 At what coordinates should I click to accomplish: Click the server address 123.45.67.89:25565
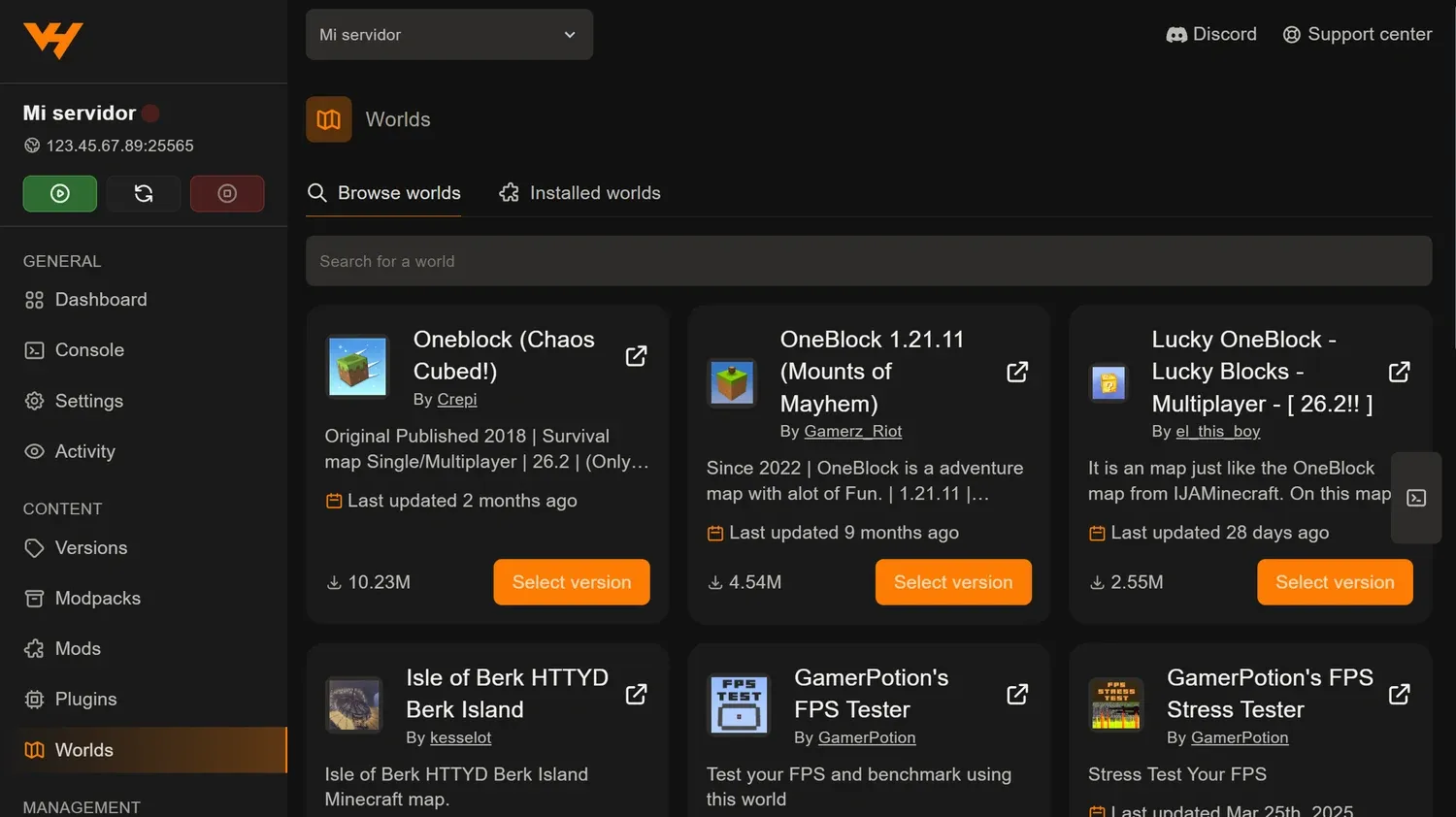tap(120, 146)
